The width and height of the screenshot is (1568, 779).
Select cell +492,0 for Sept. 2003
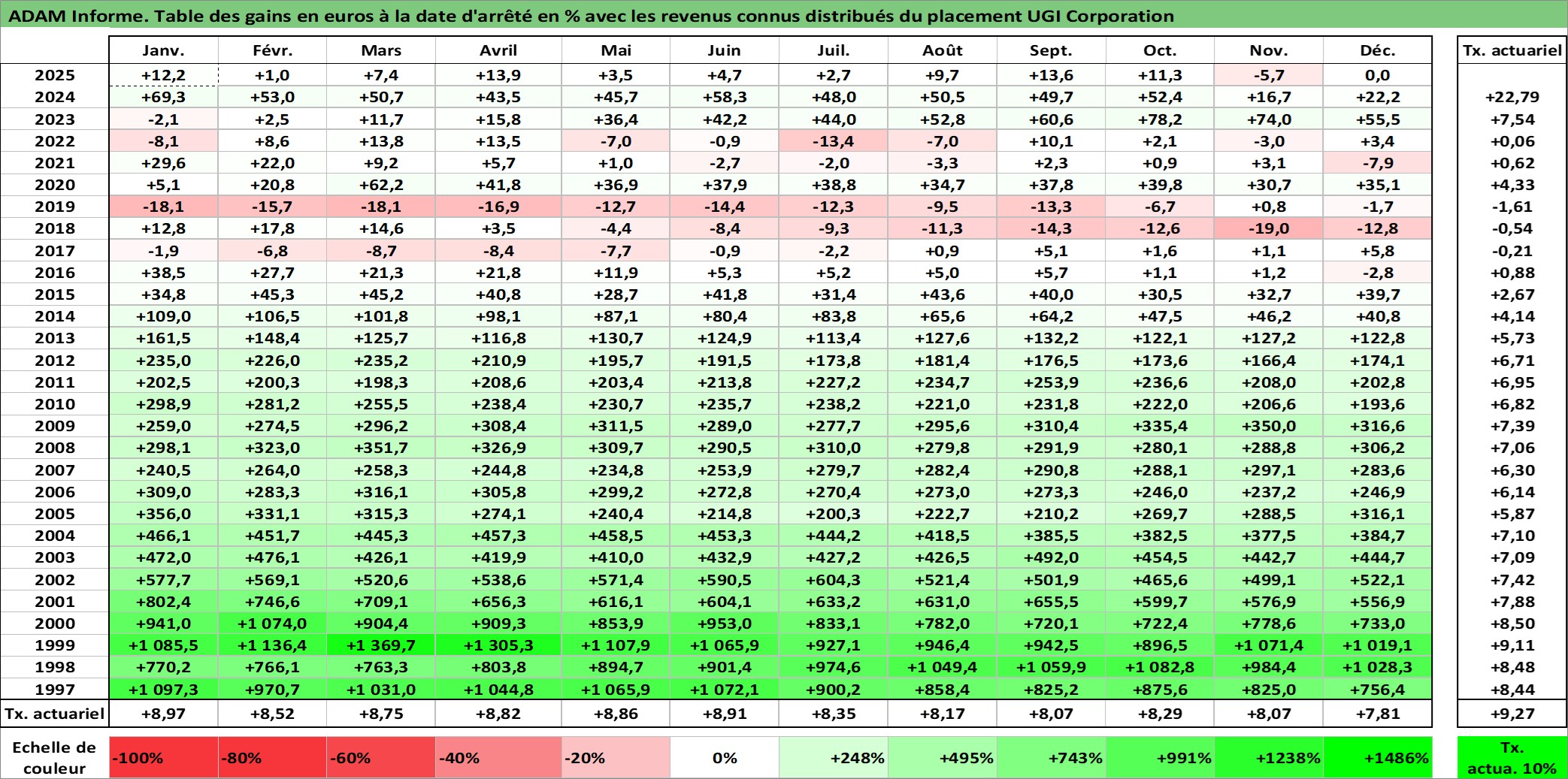point(1052,557)
